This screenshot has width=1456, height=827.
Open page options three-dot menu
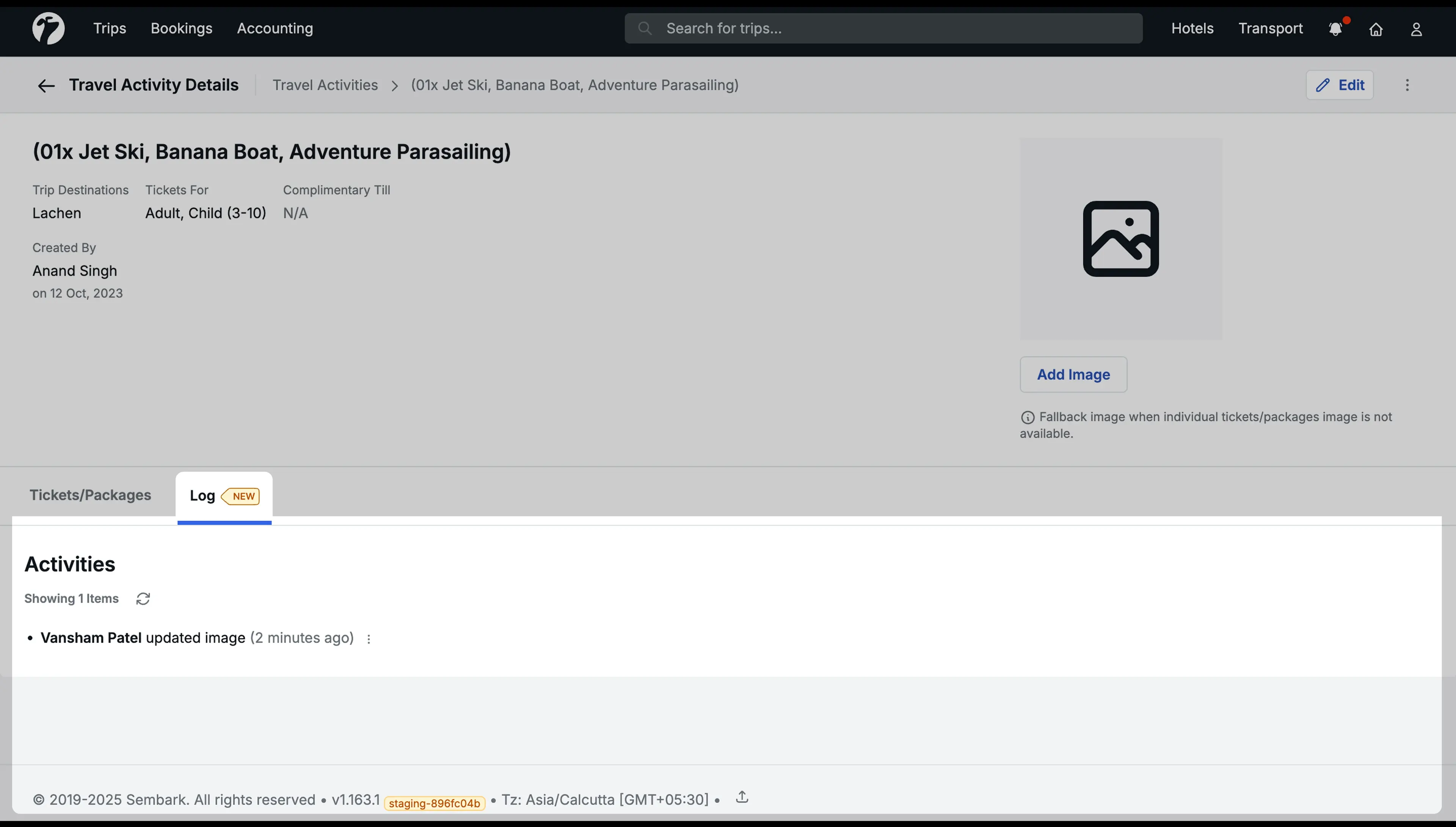tap(1407, 85)
